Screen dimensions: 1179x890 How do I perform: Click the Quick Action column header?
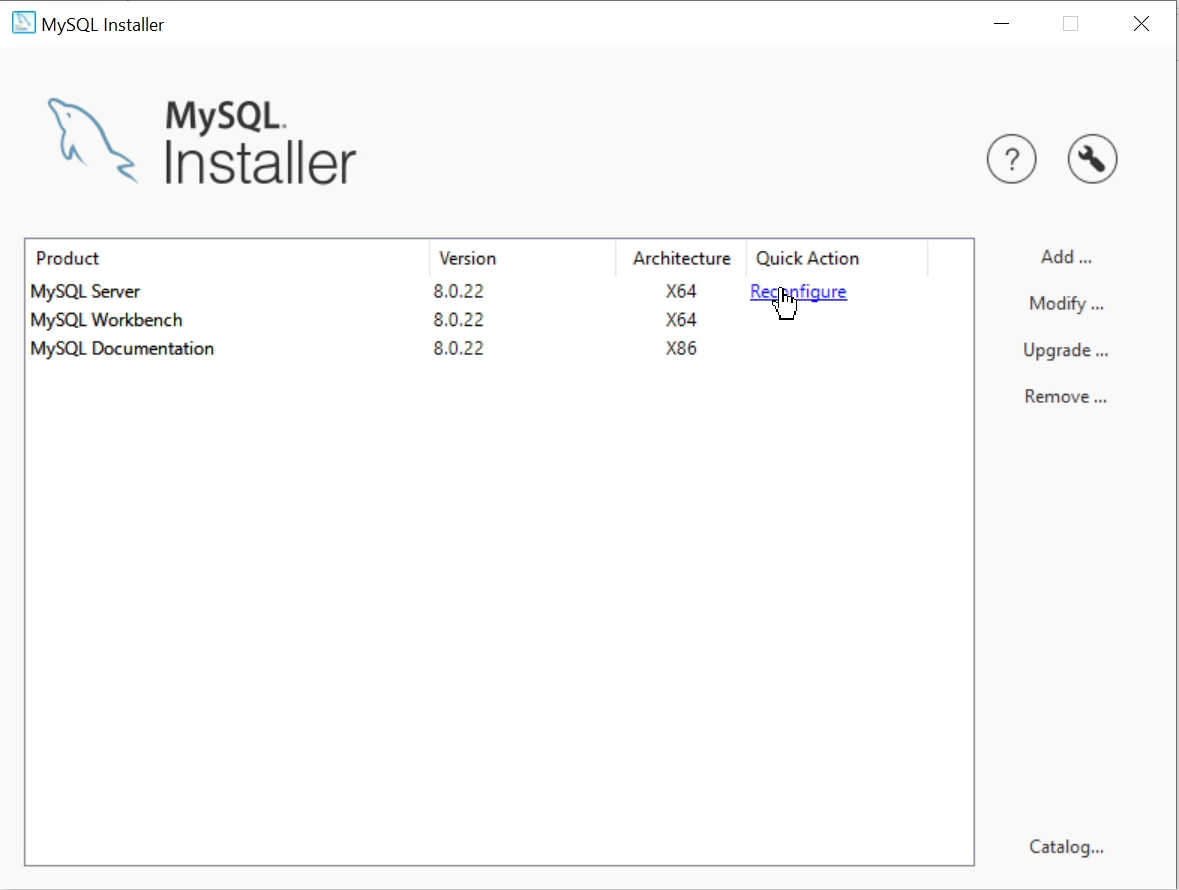pyautogui.click(x=837, y=259)
